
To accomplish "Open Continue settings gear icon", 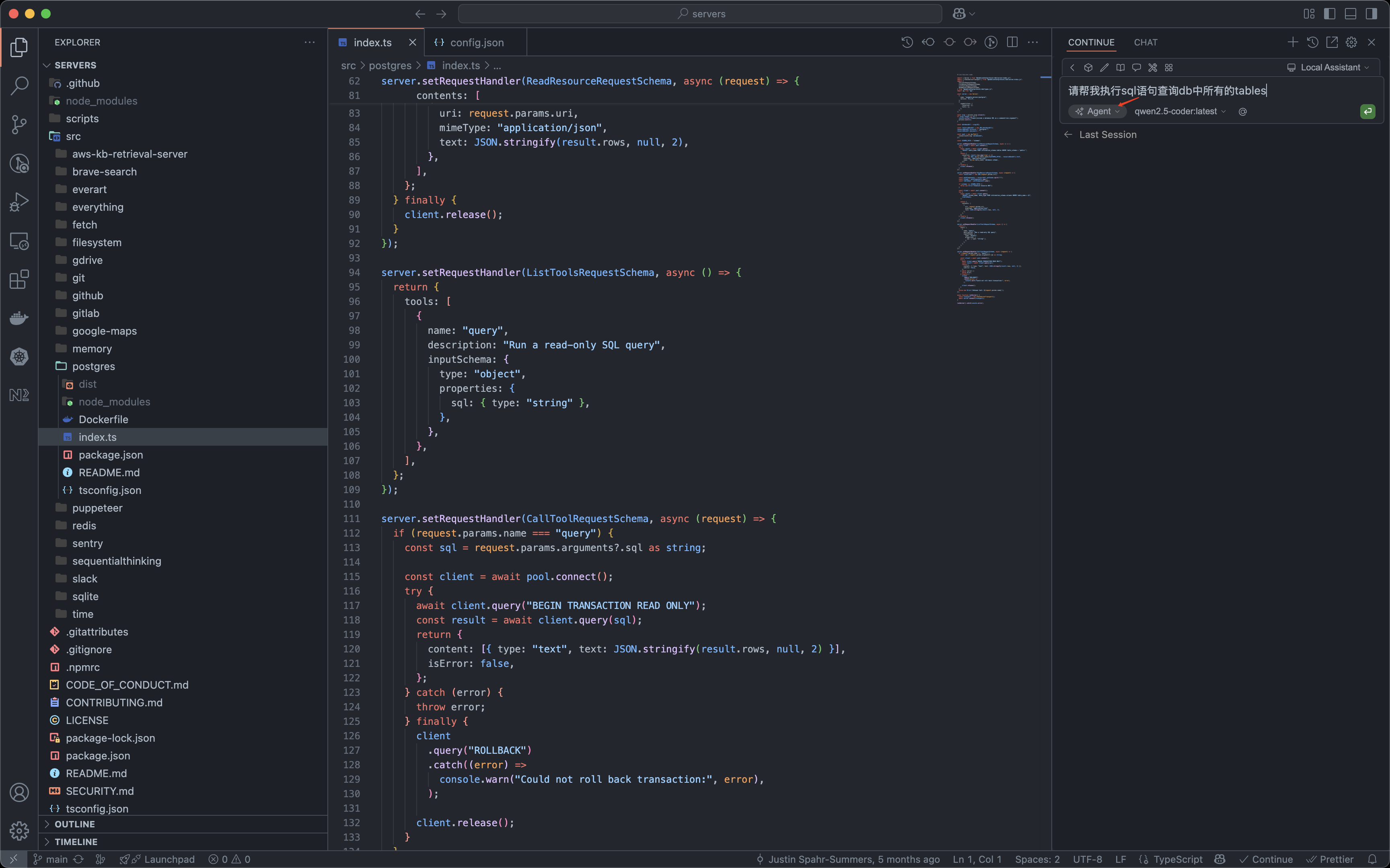I will pos(1351,42).
